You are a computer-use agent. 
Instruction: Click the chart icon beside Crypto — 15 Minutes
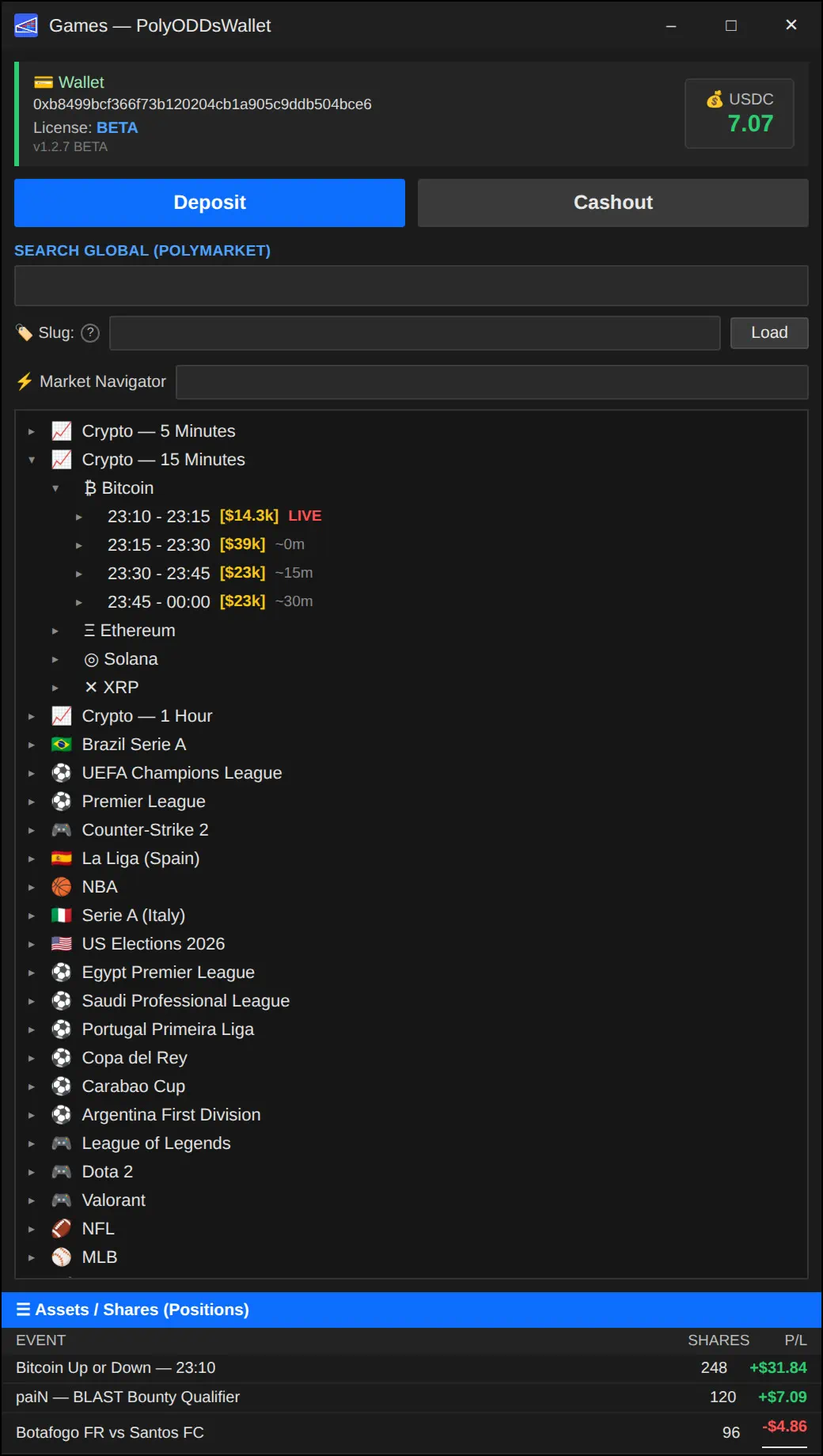click(62, 460)
